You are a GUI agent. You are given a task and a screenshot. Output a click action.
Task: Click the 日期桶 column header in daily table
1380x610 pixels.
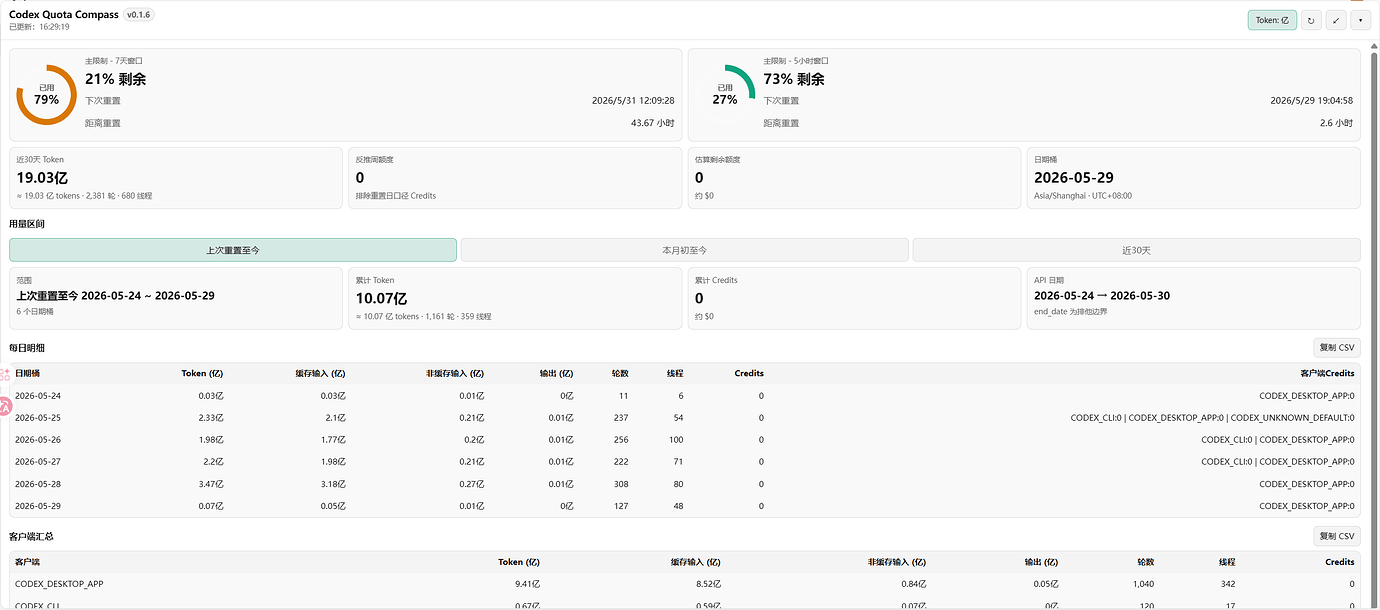click(x=28, y=373)
